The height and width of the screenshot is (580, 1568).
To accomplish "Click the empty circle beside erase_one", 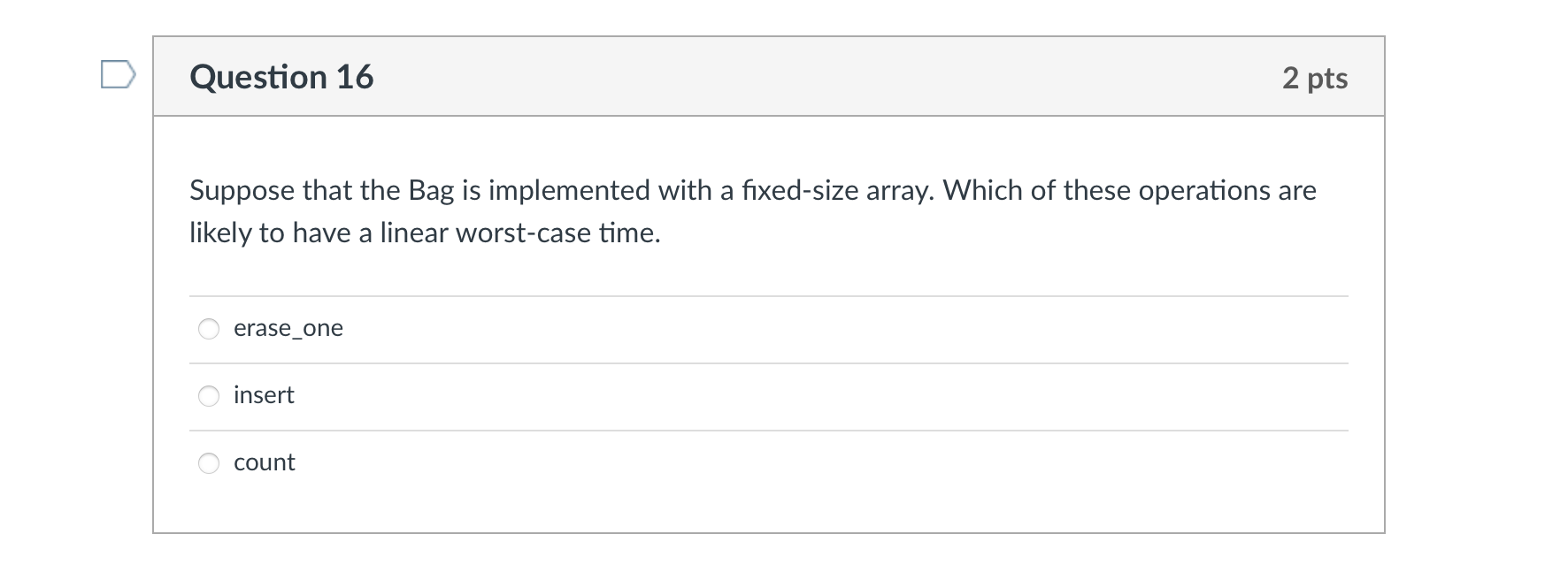I will click(x=208, y=329).
